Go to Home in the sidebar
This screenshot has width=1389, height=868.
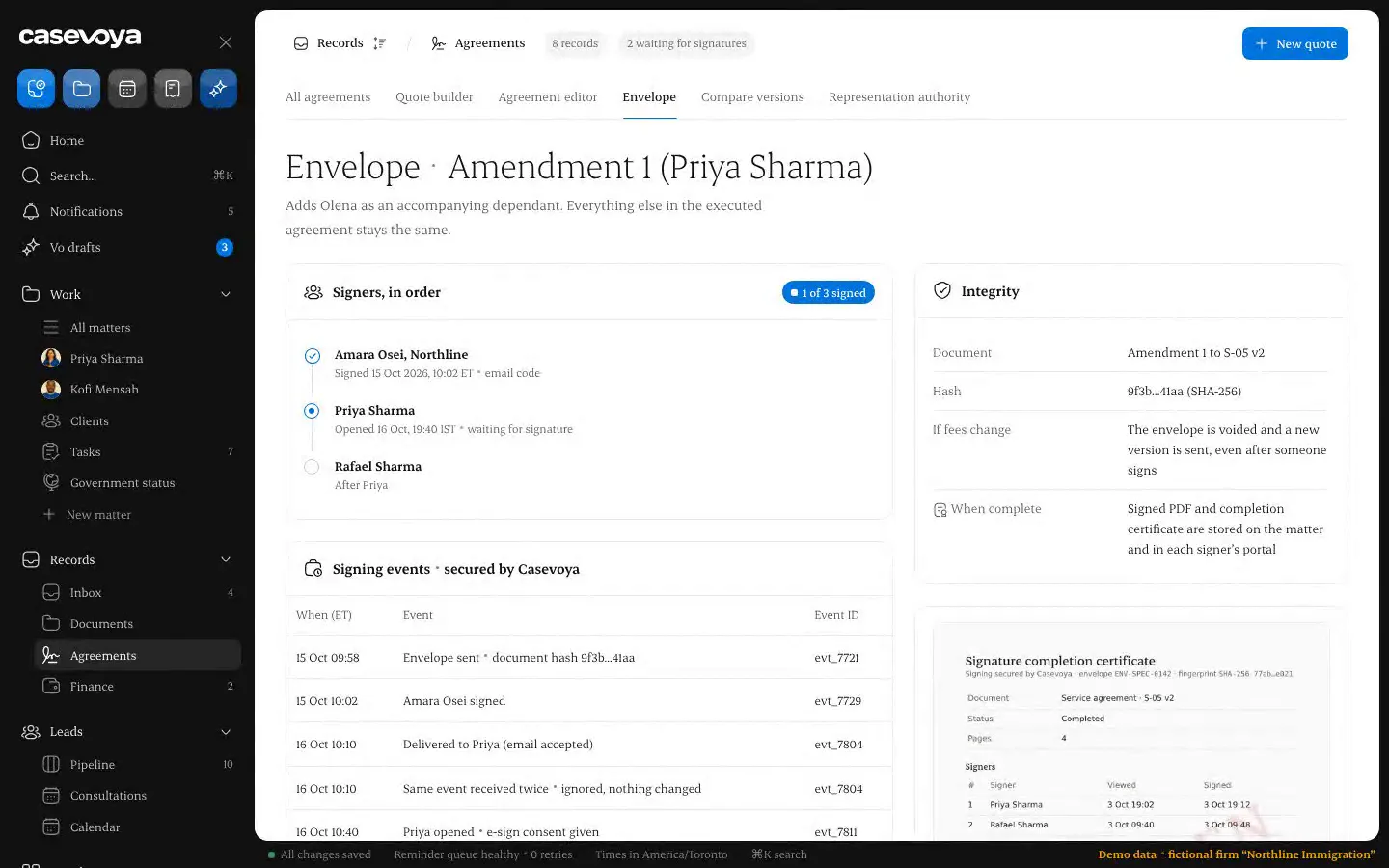(128, 140)
